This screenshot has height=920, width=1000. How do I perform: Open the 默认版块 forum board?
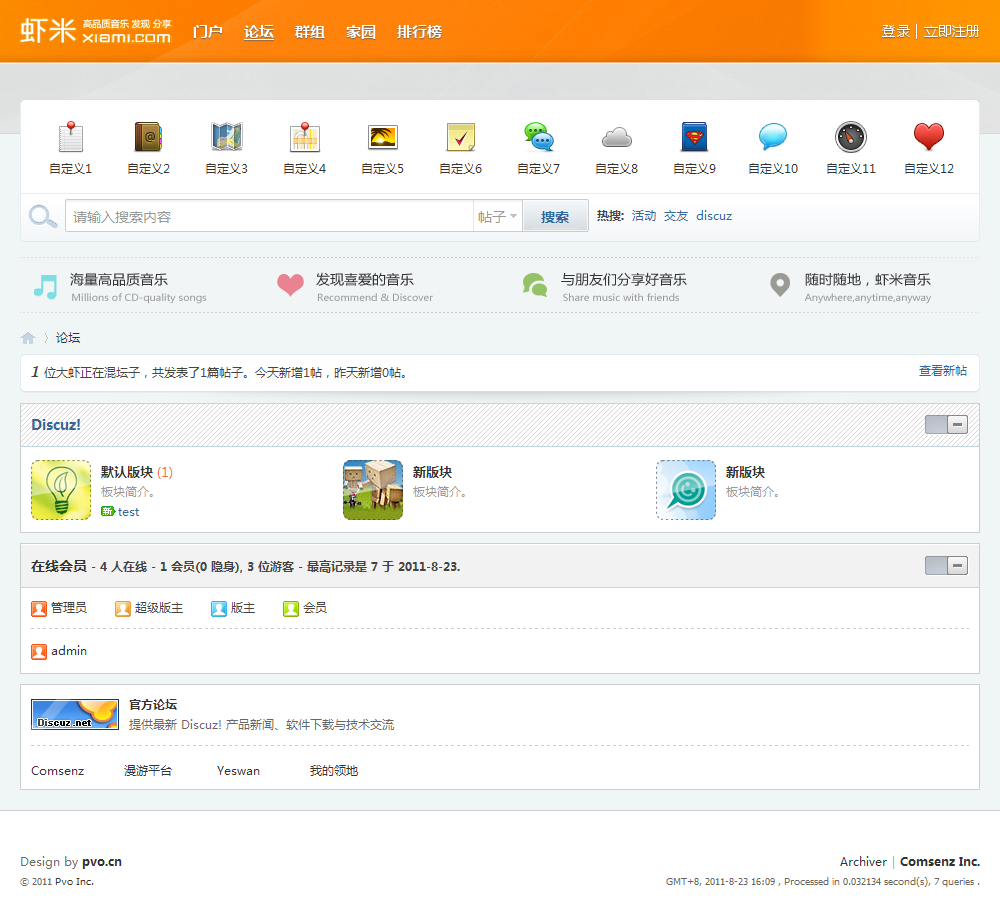(x=127, y=472)
